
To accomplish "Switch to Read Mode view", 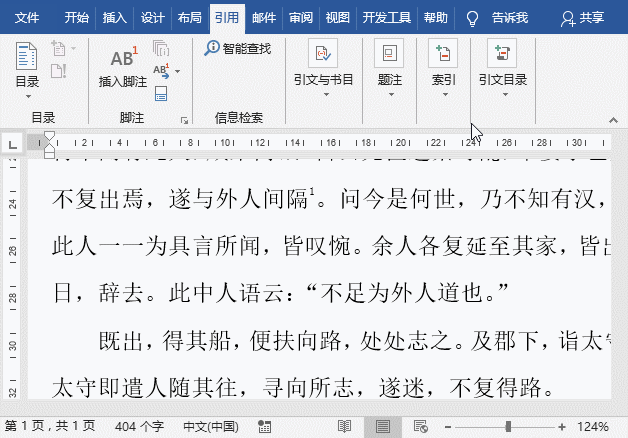I will pyautogui.click(x=344, y=427).
